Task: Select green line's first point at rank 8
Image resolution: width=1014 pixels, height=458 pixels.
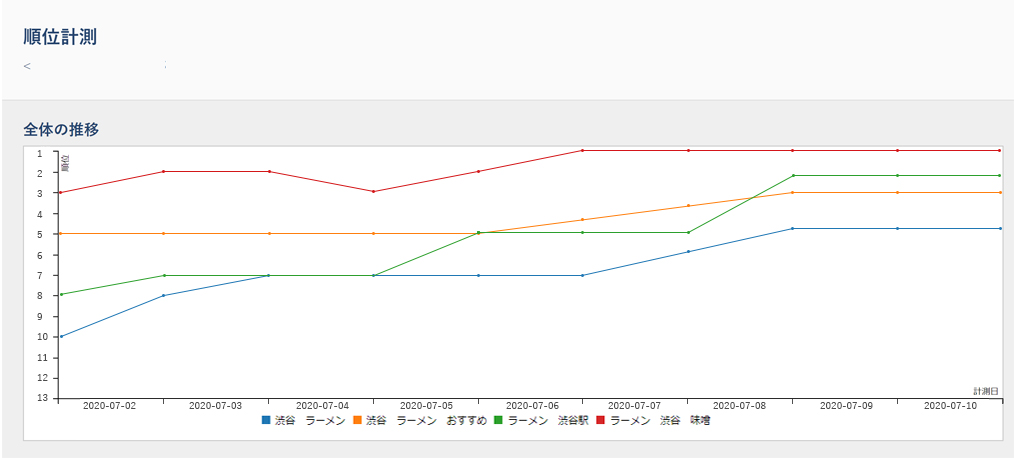Action: (61, 294)
